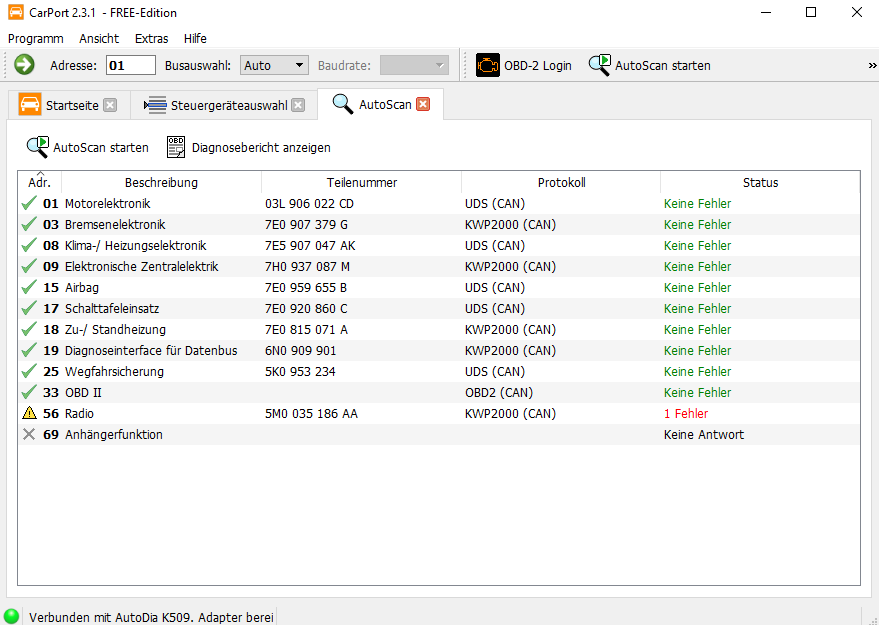Open the Busauswahl dropdown
Screen dimensions: 879x625
click(x=275, y=65)
